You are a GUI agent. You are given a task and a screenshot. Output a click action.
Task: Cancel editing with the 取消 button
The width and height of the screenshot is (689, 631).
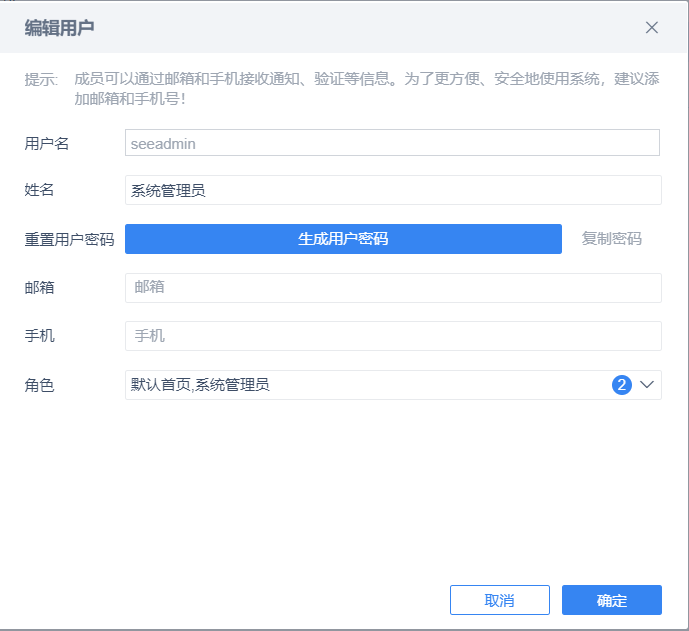500,600
